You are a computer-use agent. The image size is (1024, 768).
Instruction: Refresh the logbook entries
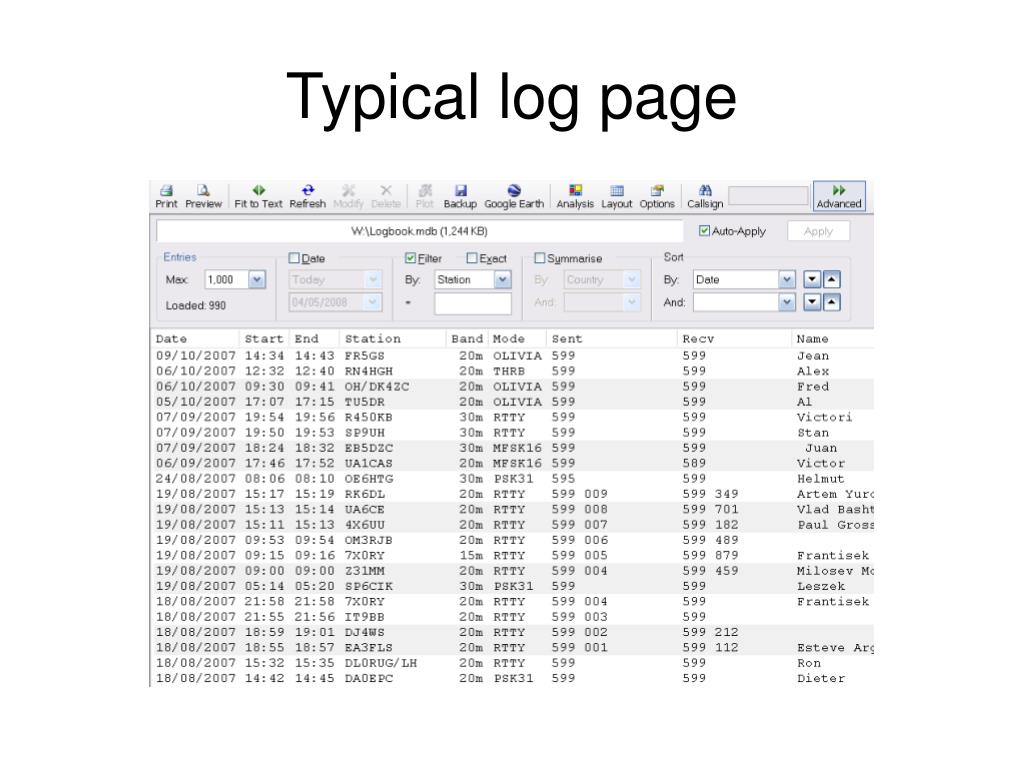(308, 197)
